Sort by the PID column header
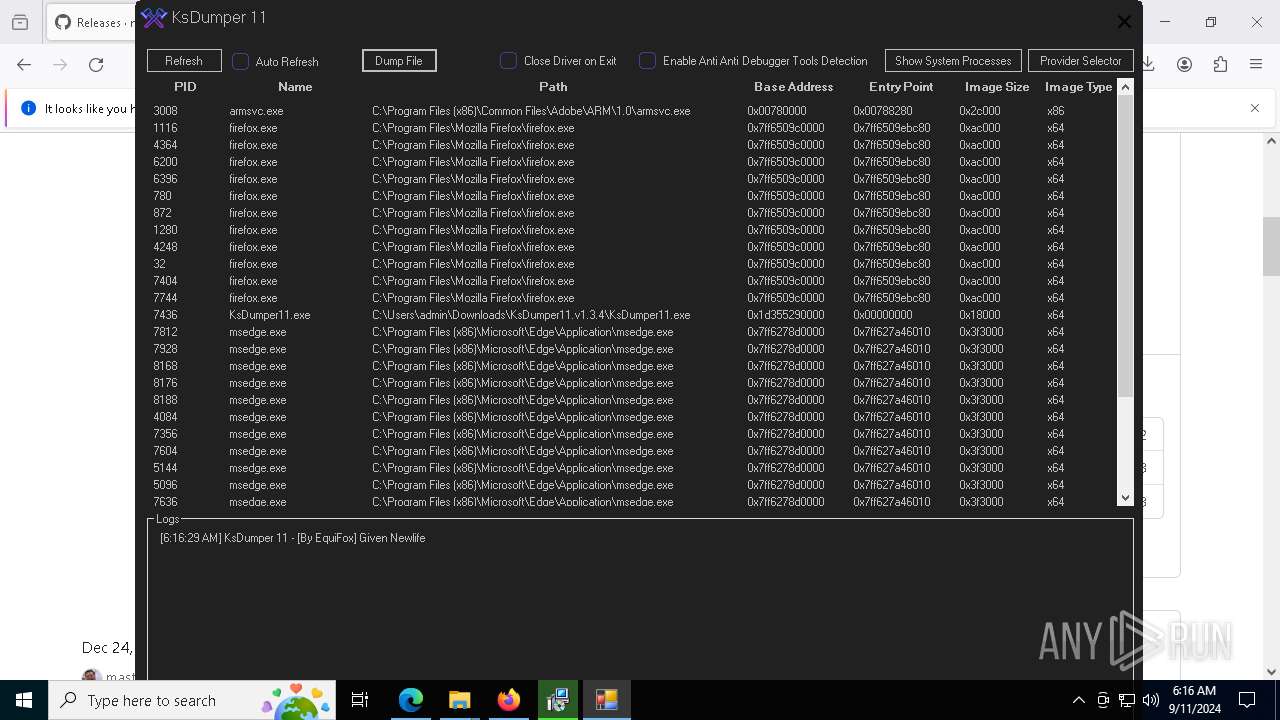Image resolution: width=1280 pixels, height=720 pixels. pyautogui.click(x=185, y=87)
